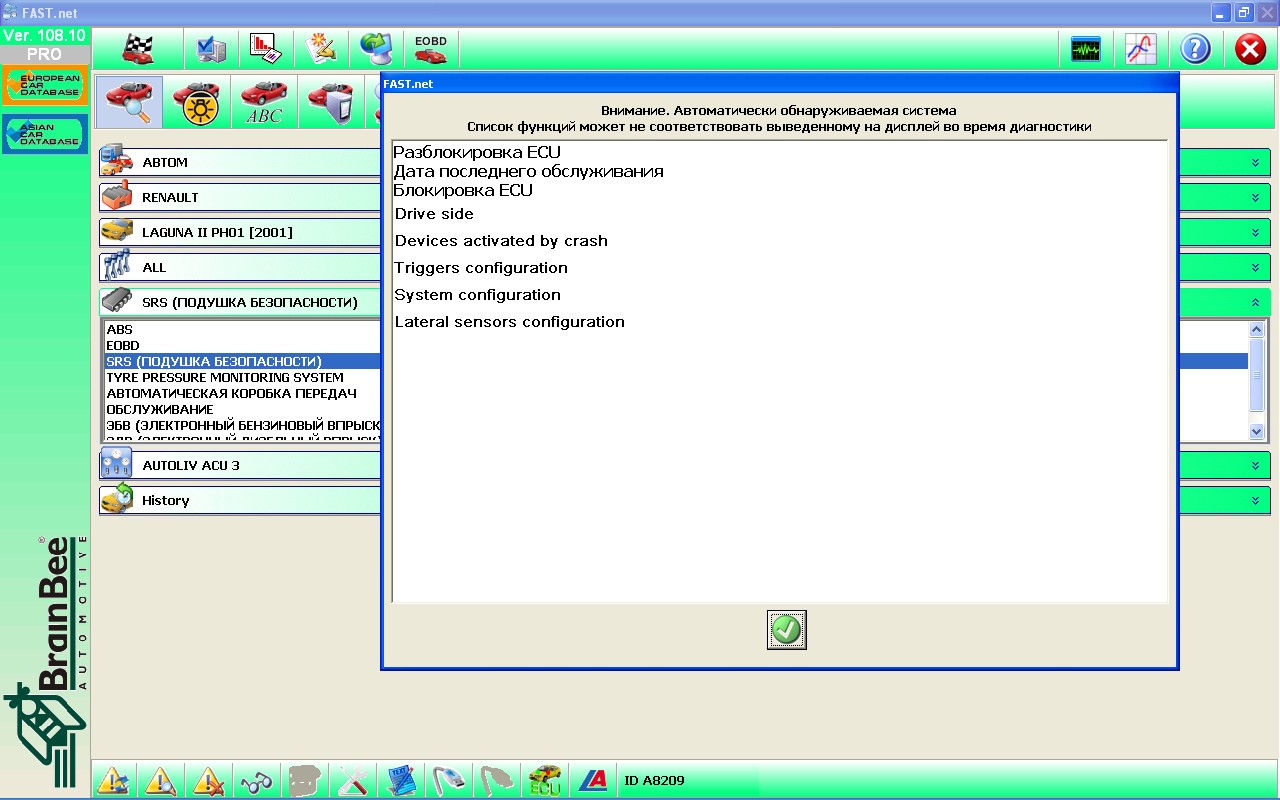Viewport: 1280px width, 800px height.
Task: Select АВТОМАТИЧЕСКАЯ КОРОБКА ПЕРЕДАЧ entry
Action: 231,393
